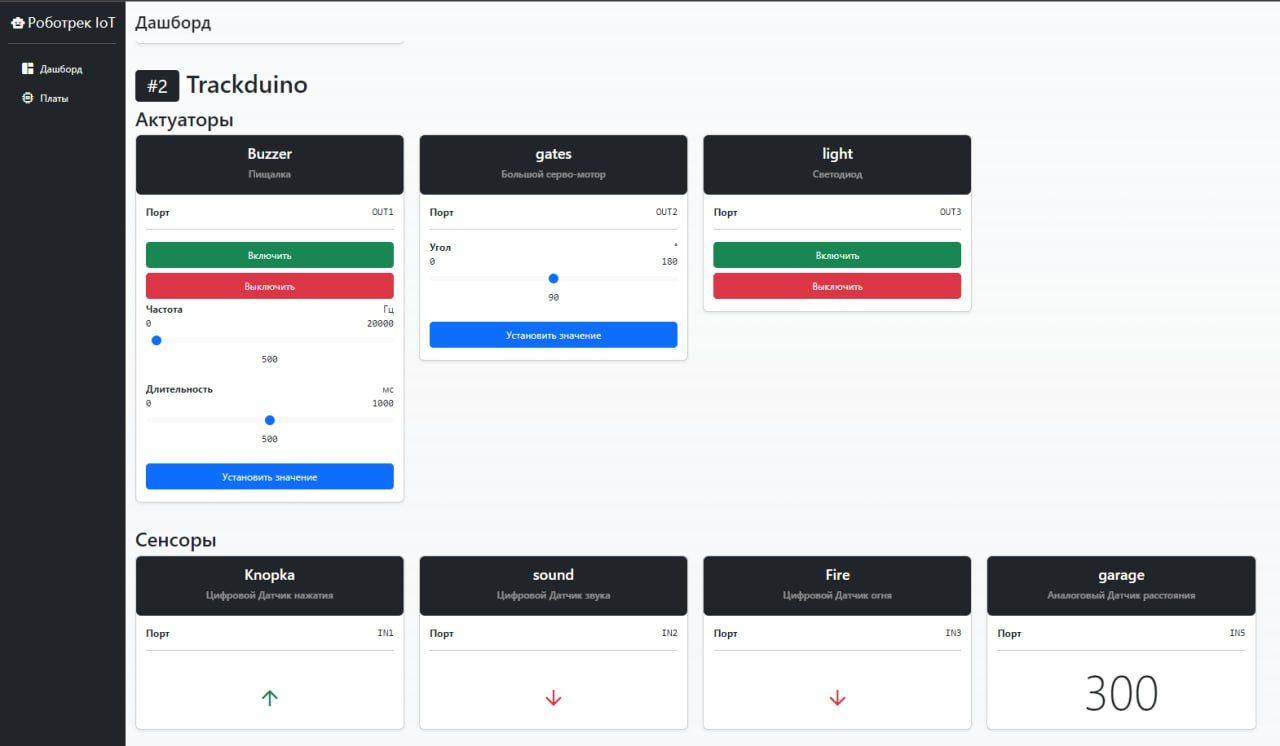Viewport: 1280px width, 746px height.
Task: Switch on the light with Включить
Action: click(x=836, y=255)
